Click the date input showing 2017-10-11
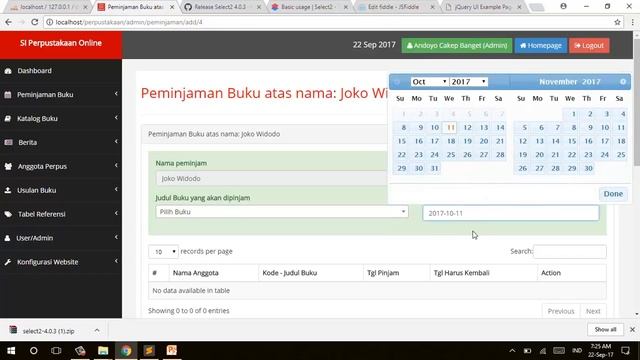The width and height of the screenshot is (640, 360). pos(511,213)
